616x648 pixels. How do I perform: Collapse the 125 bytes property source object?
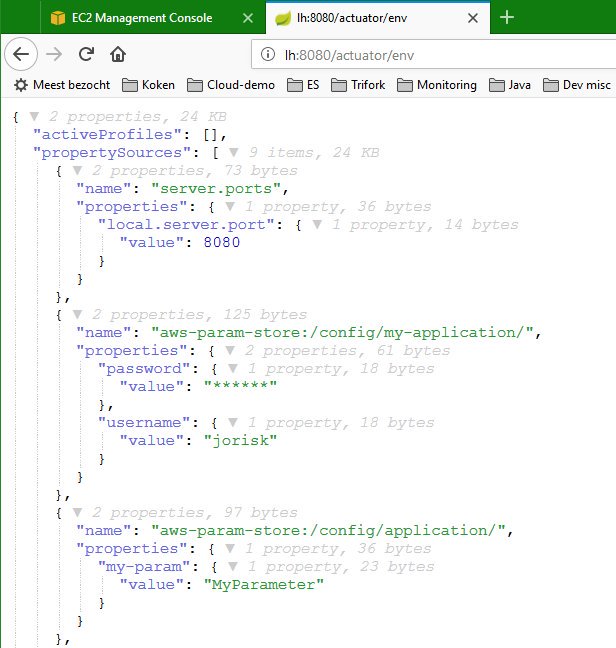pos(77,315)
